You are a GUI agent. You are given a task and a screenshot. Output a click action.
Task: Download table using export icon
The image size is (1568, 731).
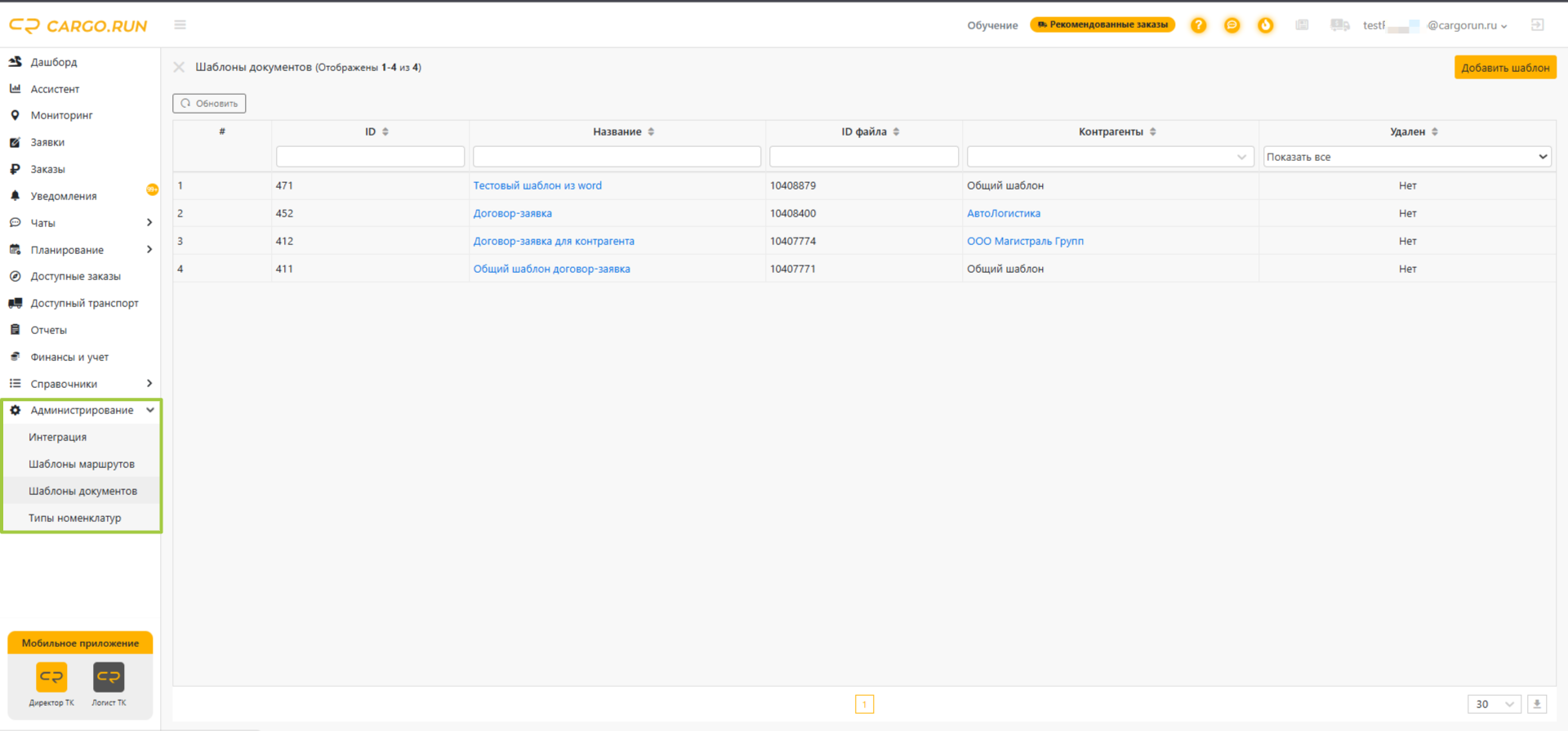1537,704
